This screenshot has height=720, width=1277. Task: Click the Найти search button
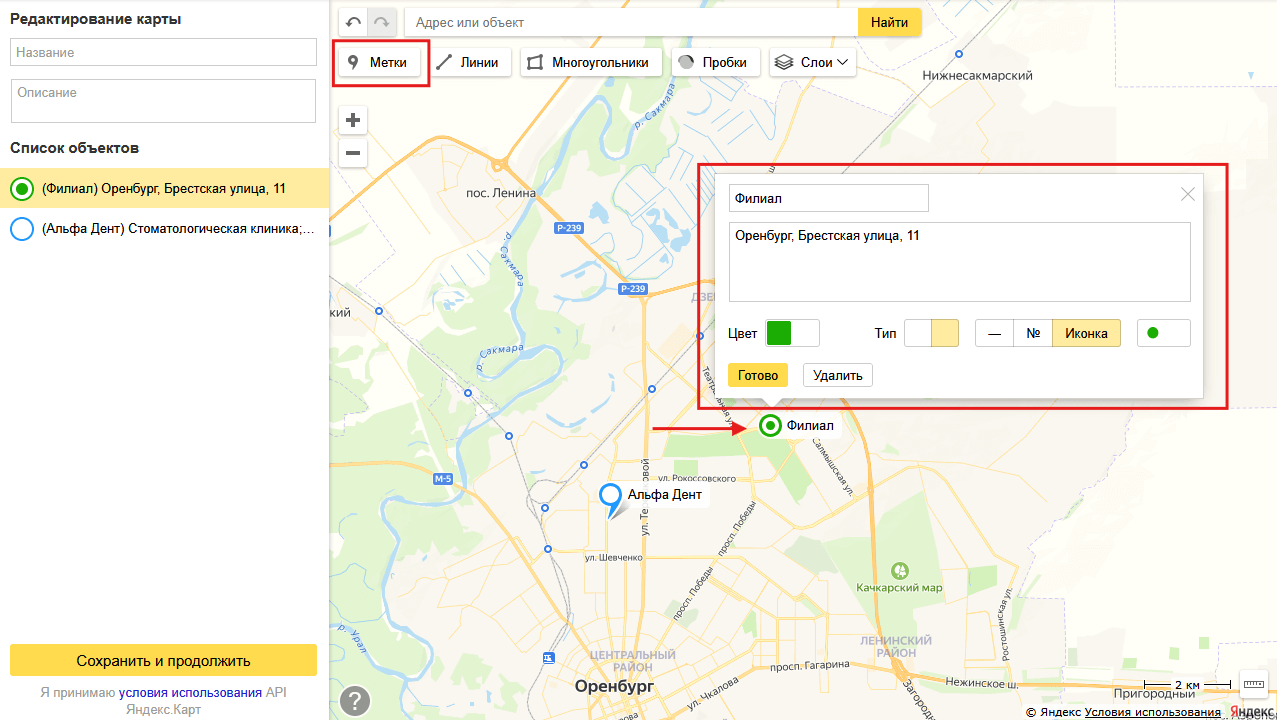tap(890, 23)
